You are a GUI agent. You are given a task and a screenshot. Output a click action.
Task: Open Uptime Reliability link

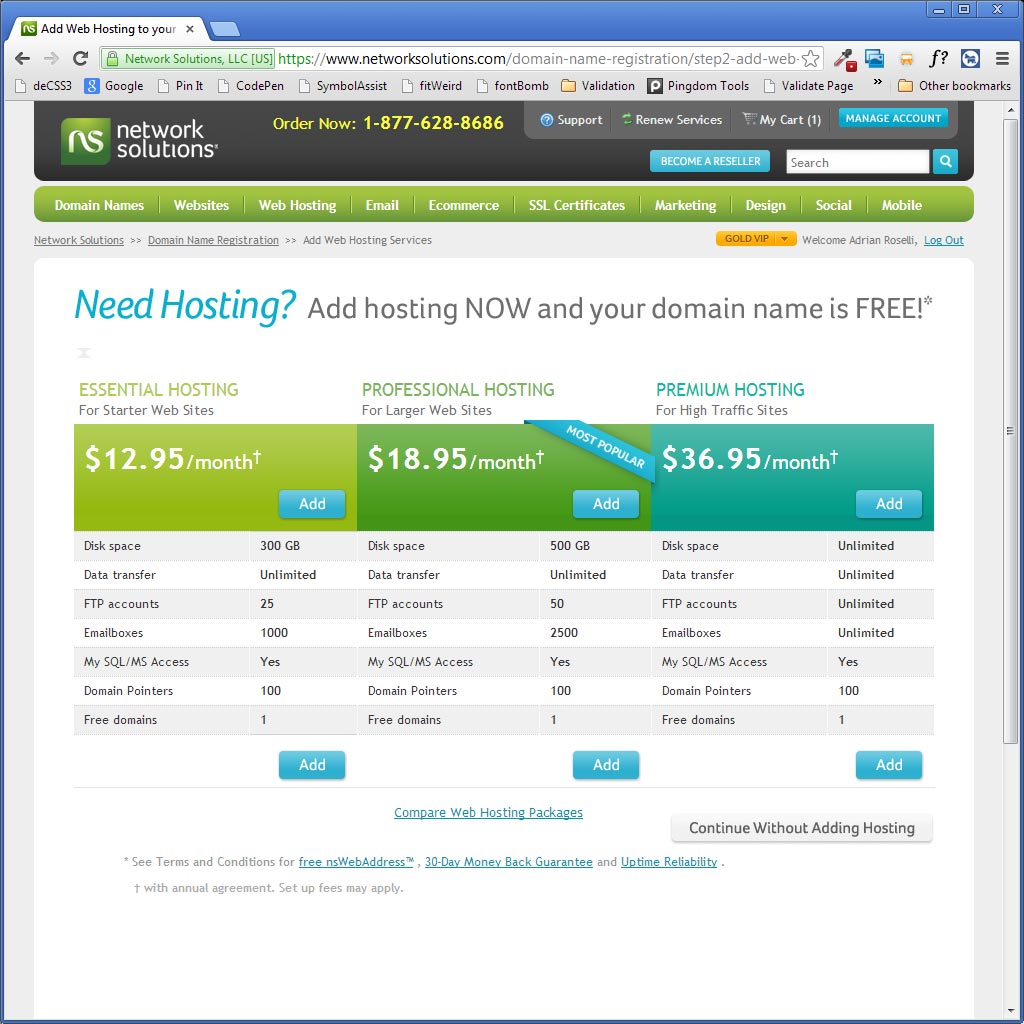click(x=669, y=862)
